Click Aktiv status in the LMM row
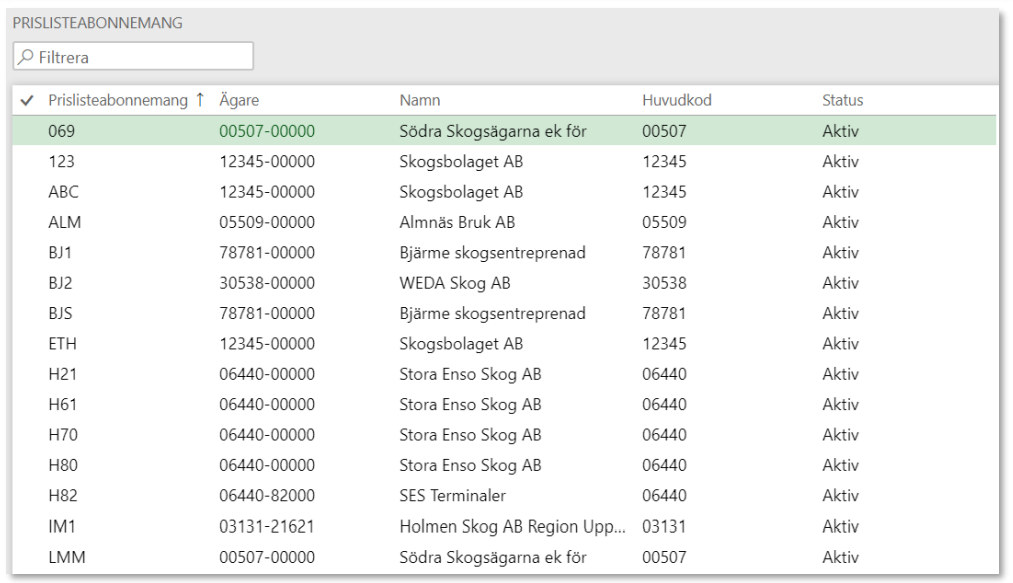 pos(841,556)
